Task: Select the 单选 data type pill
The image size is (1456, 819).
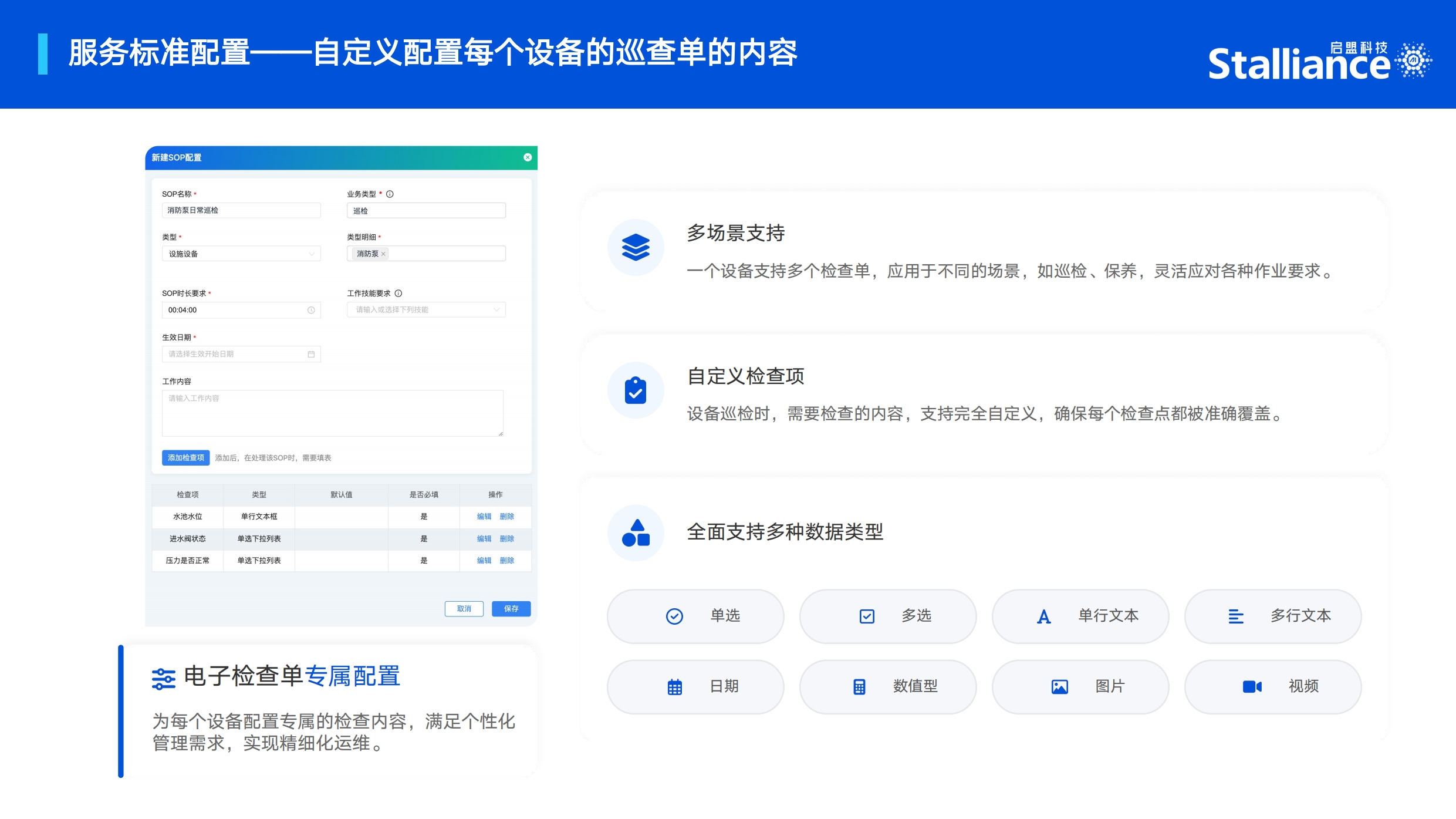Action: click(x=695, y=616)
